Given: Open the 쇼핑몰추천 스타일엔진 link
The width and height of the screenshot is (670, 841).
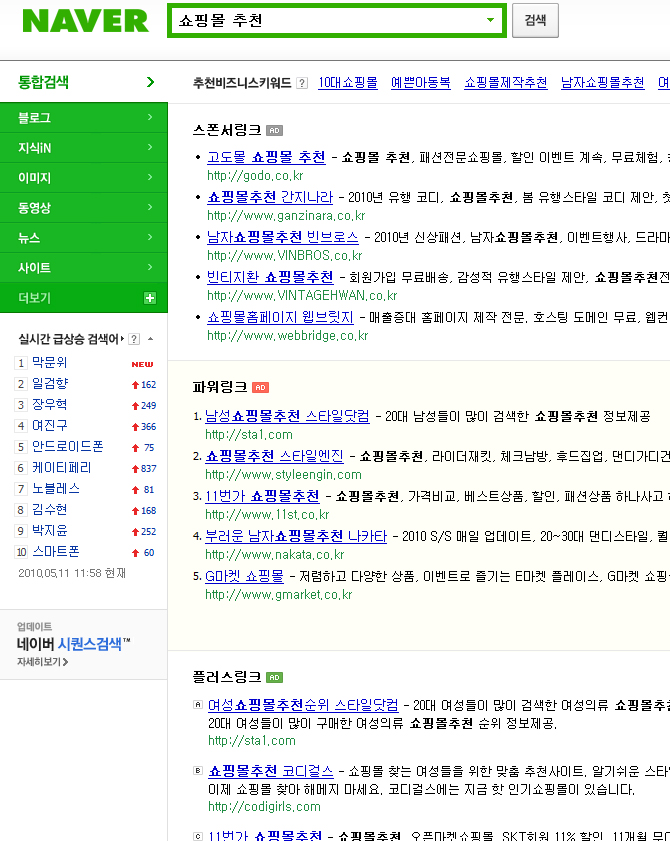Looking at the screenshot, I should pos(274,456).
